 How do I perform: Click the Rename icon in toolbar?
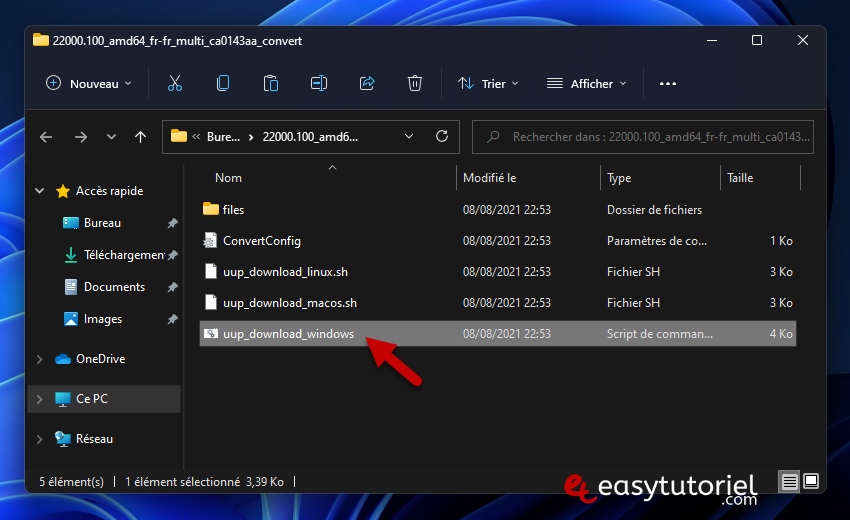tap(319, 84)
